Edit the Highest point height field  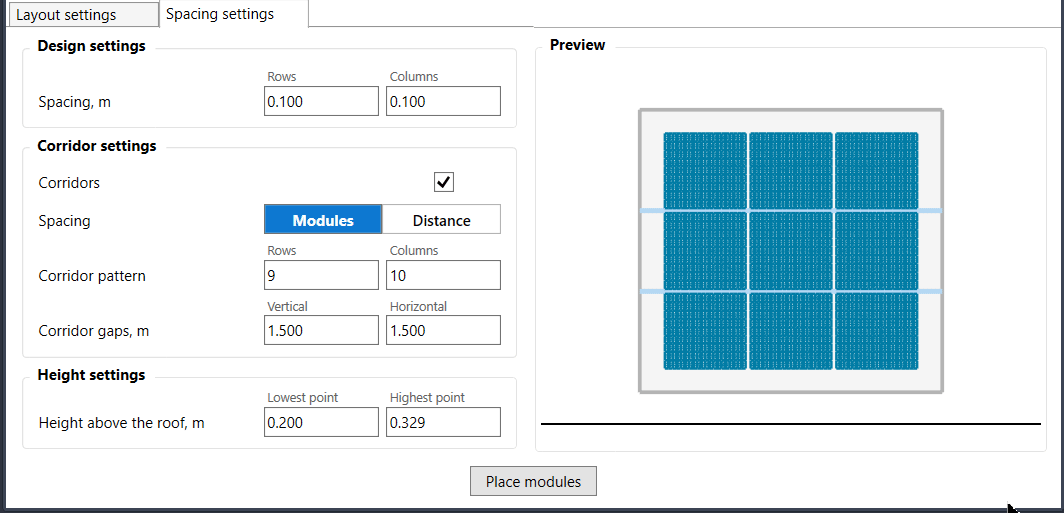tap(443, 422)
